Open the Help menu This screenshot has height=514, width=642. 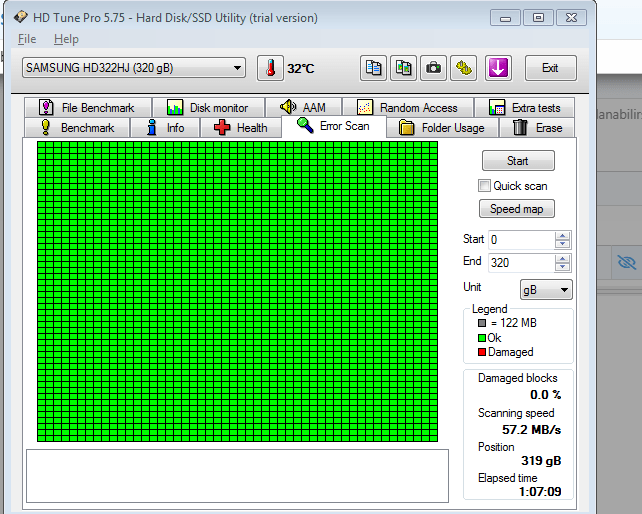pyautogui.click(x=66, y=39)
